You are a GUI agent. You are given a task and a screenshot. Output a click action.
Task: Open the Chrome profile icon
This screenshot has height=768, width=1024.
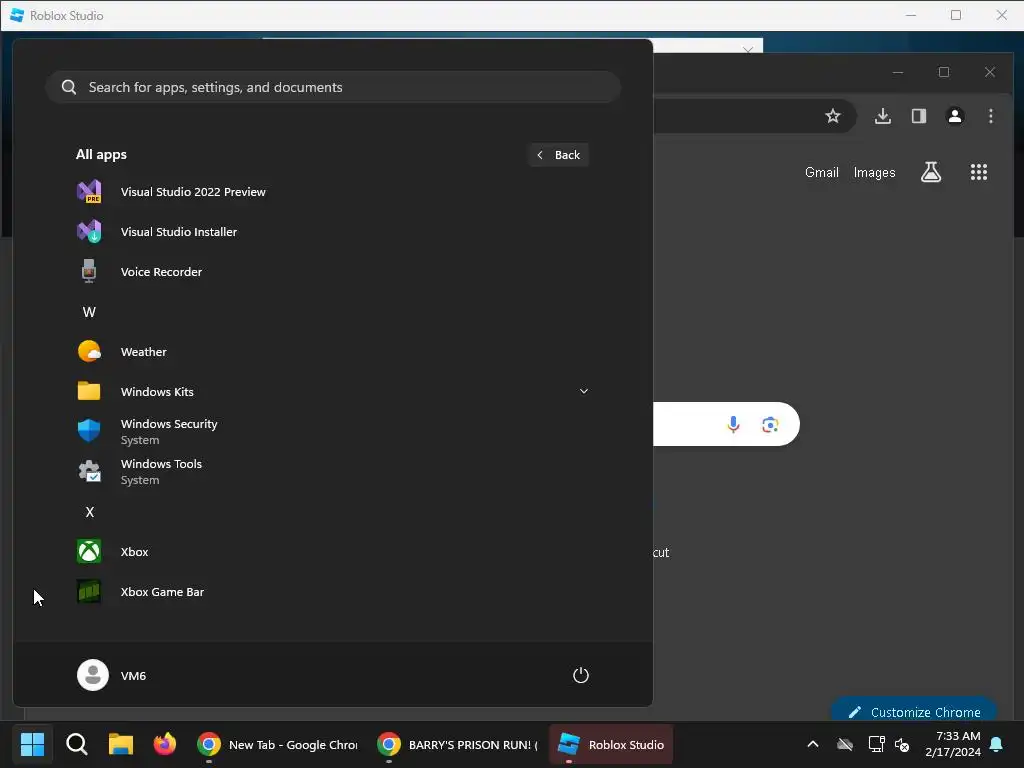[x=955, y=116]
